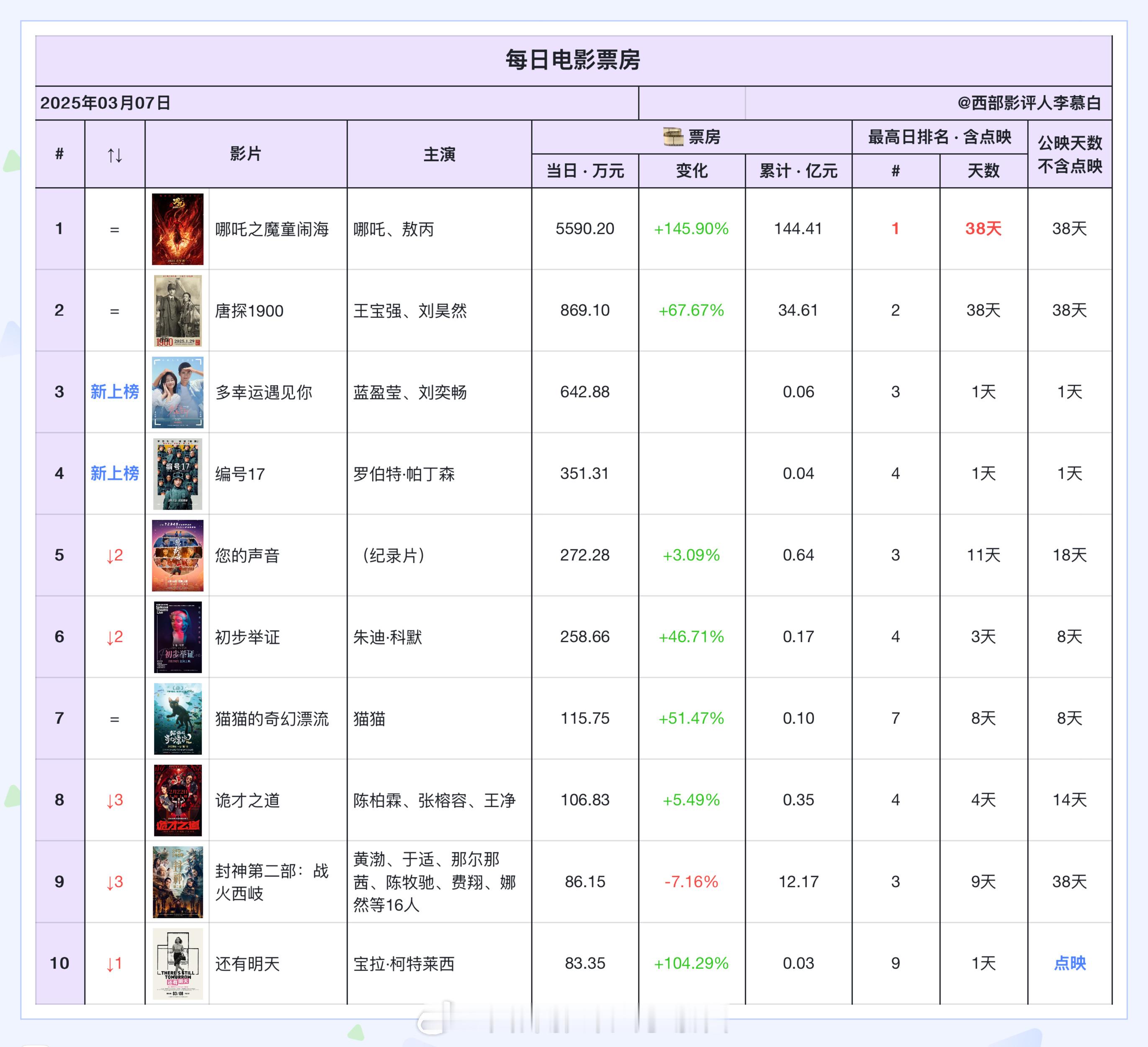Click the cast cell 陈柏霖、张榕容、王净

(435, 800)
